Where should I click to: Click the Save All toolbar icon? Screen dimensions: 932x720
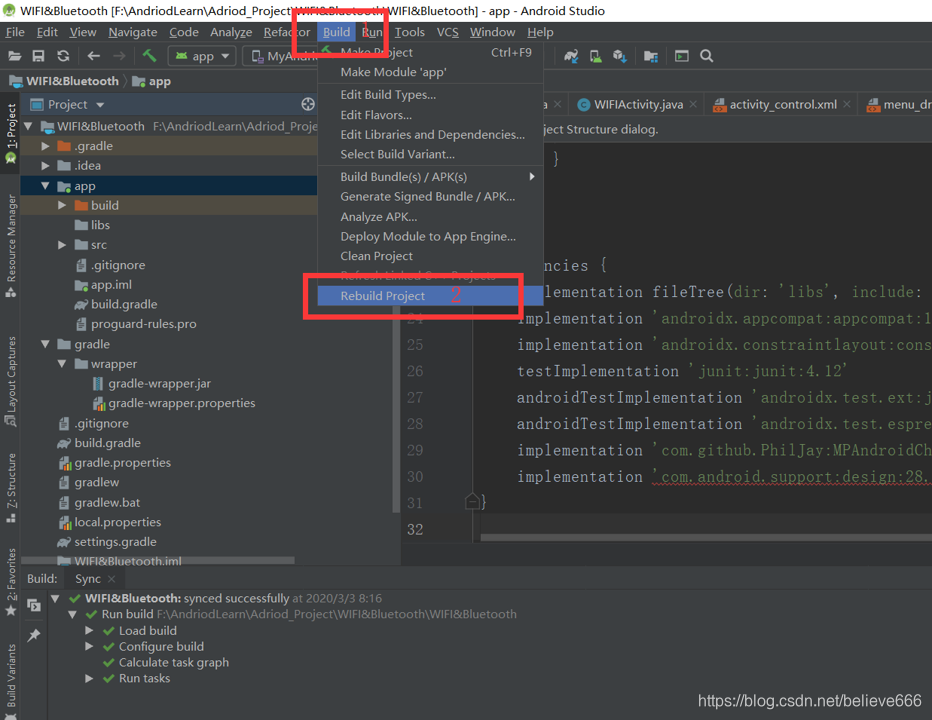(x=39, y=56)
